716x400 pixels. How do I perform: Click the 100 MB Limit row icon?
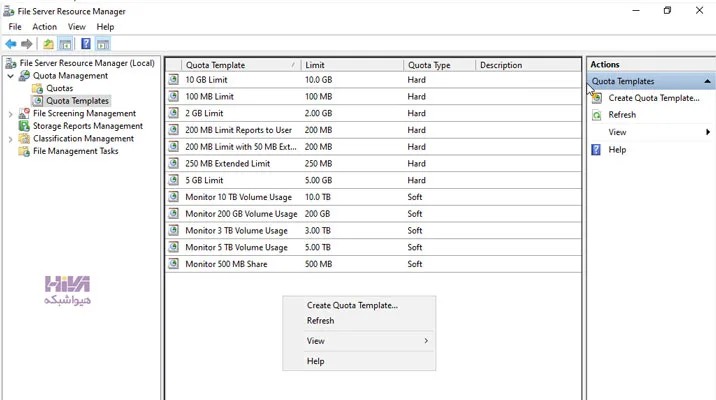pyautogui.click(x=174, y=96)
